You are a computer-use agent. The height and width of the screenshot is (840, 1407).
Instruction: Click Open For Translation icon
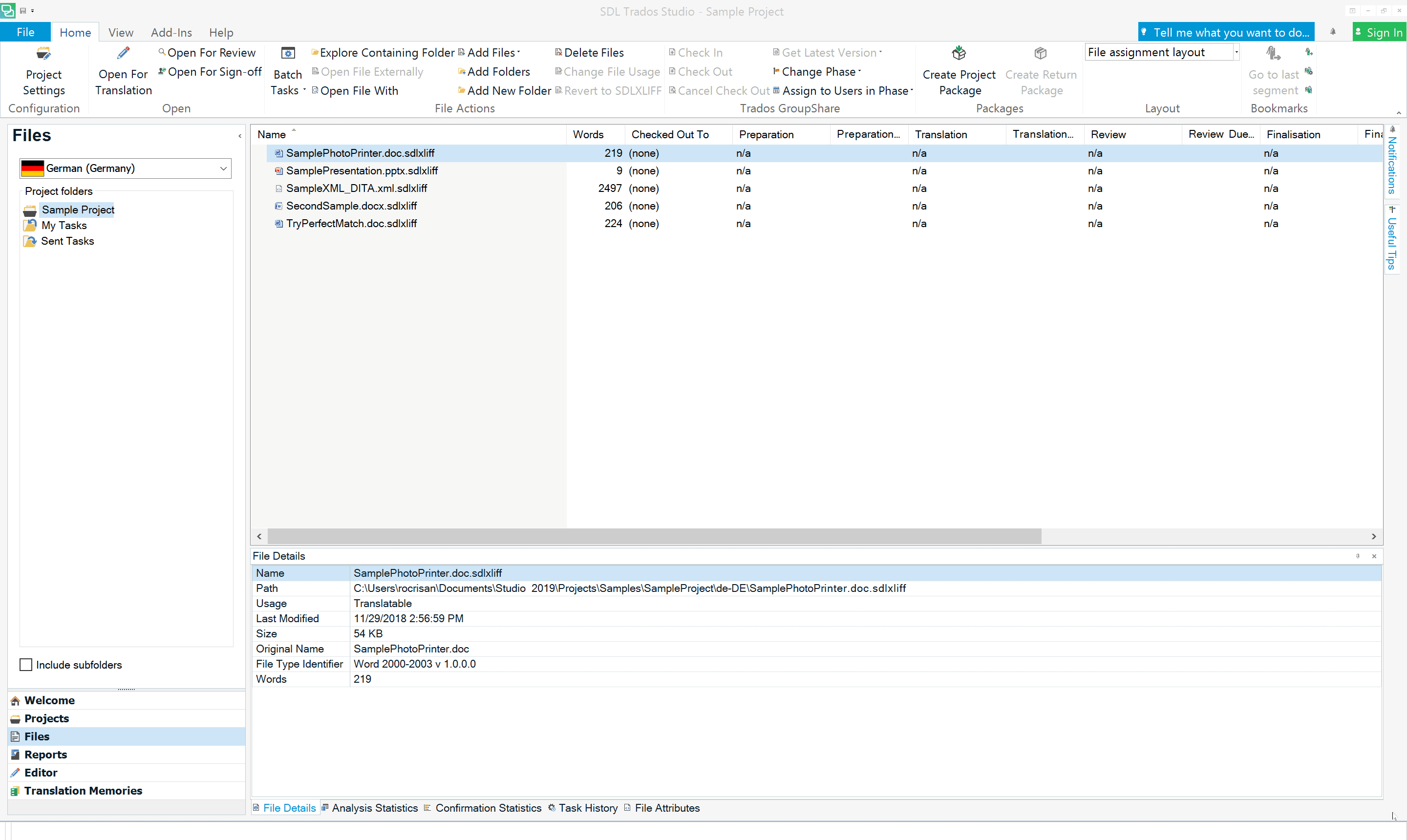click(x=124, y=54)
